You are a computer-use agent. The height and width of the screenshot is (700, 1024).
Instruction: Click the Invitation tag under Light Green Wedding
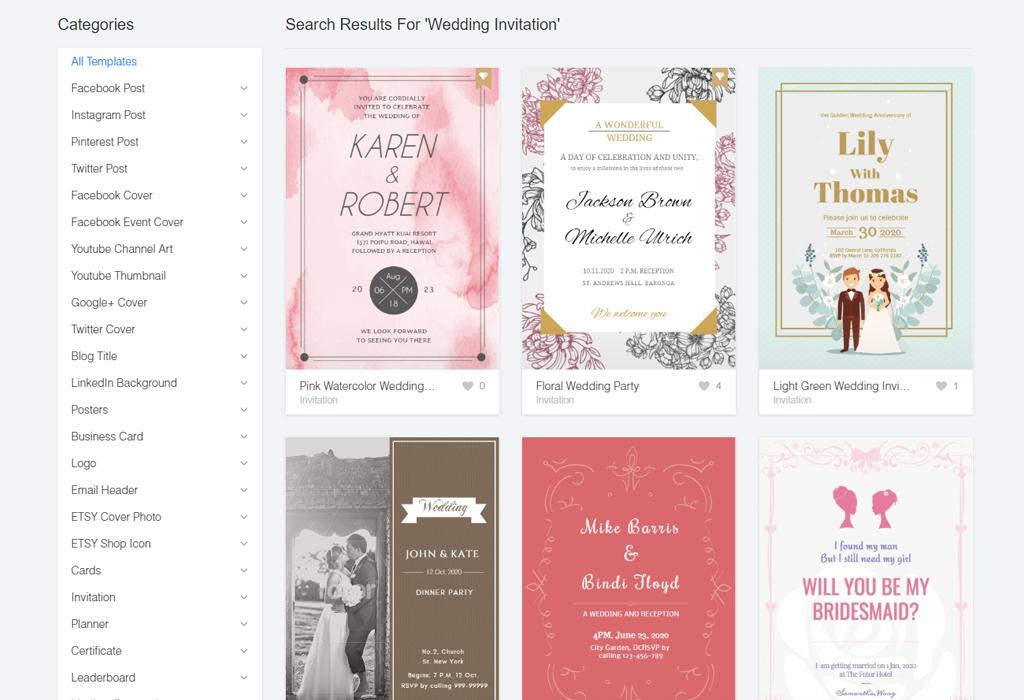click(x=792, y=400)
